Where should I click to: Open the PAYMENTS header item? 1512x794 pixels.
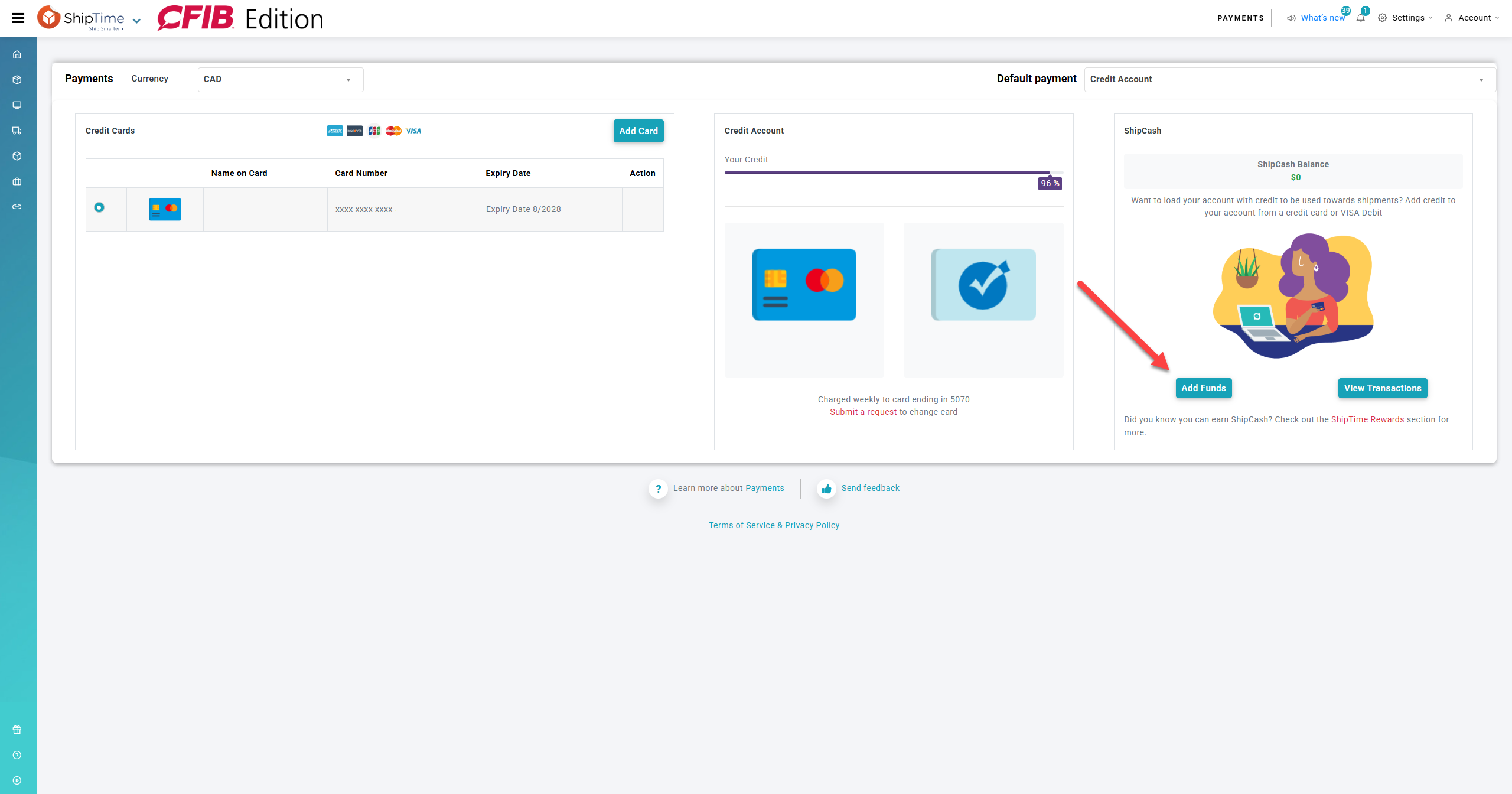[1240, 18]
